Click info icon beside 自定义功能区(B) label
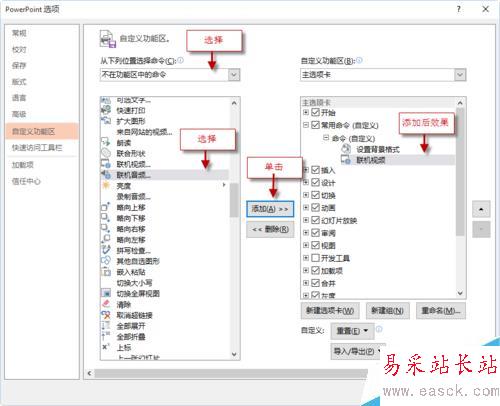The height and width of the screenshot is (406, 500). [x=359, y=60]
